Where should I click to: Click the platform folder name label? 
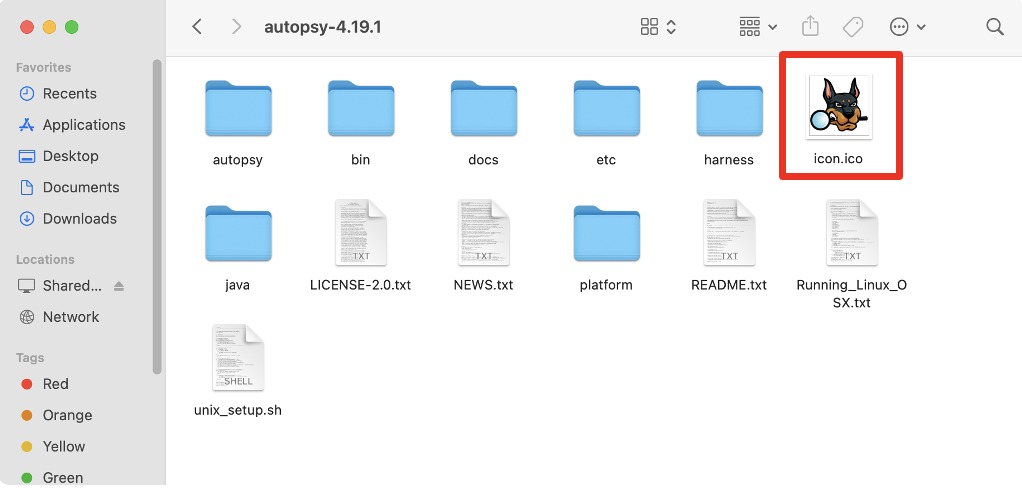(x=606, y=285)
